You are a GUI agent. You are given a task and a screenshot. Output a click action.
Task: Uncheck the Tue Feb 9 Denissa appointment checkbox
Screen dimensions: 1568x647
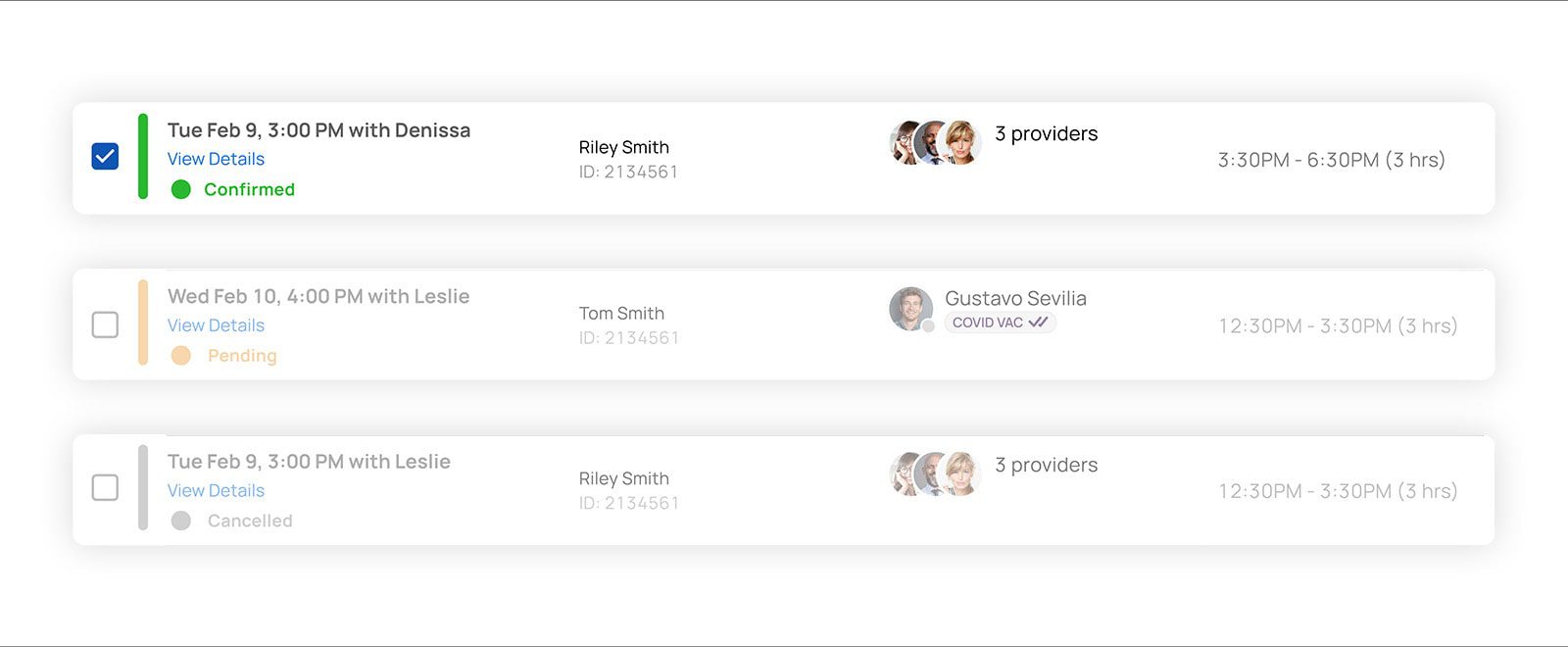(105, 157)
